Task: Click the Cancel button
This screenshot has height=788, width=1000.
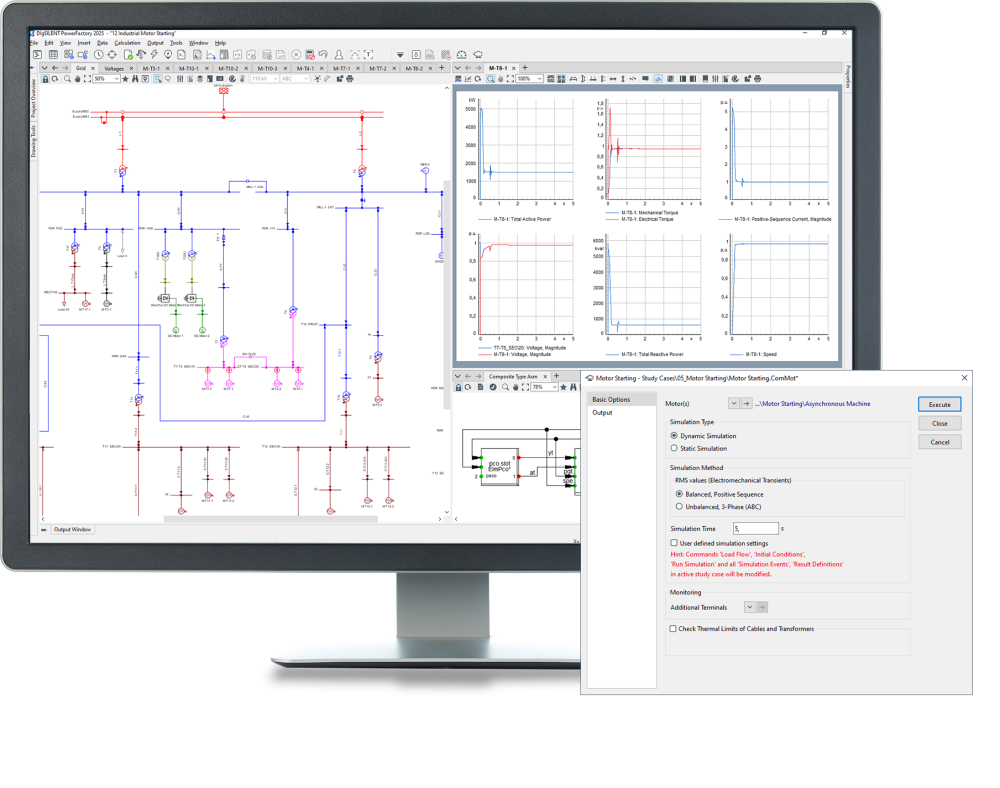Action: (x=939, y=442)
